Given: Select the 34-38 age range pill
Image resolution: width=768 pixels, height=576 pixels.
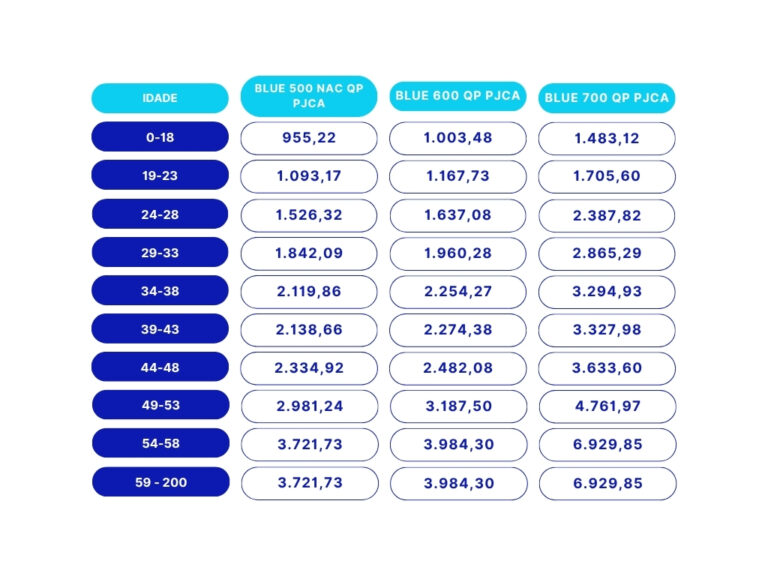Looking at the screenshot, I should point(160,292).
